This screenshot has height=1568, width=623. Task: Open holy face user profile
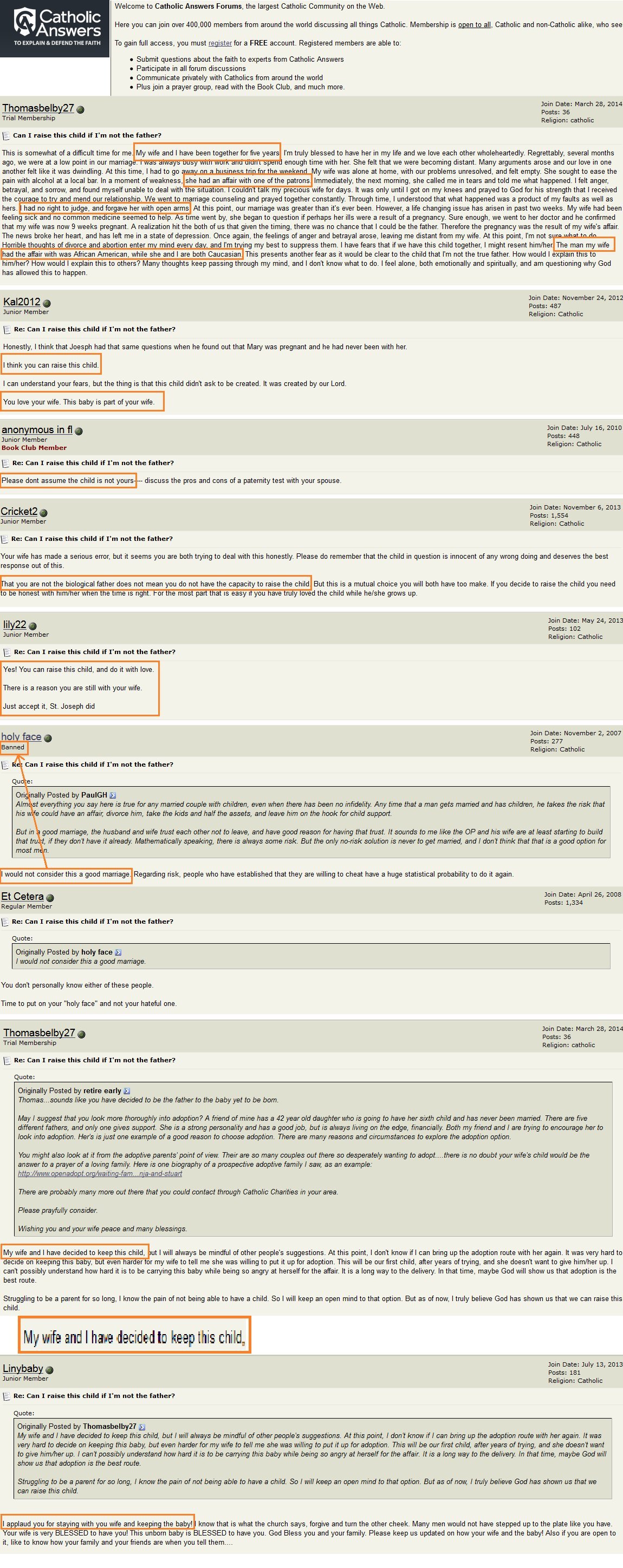(21, 736)
